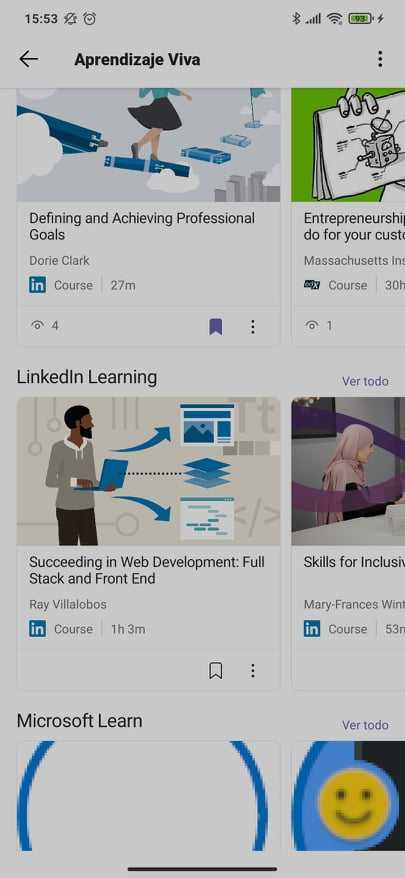Open more options for Dorie Clark course

(x=253, y=326)
